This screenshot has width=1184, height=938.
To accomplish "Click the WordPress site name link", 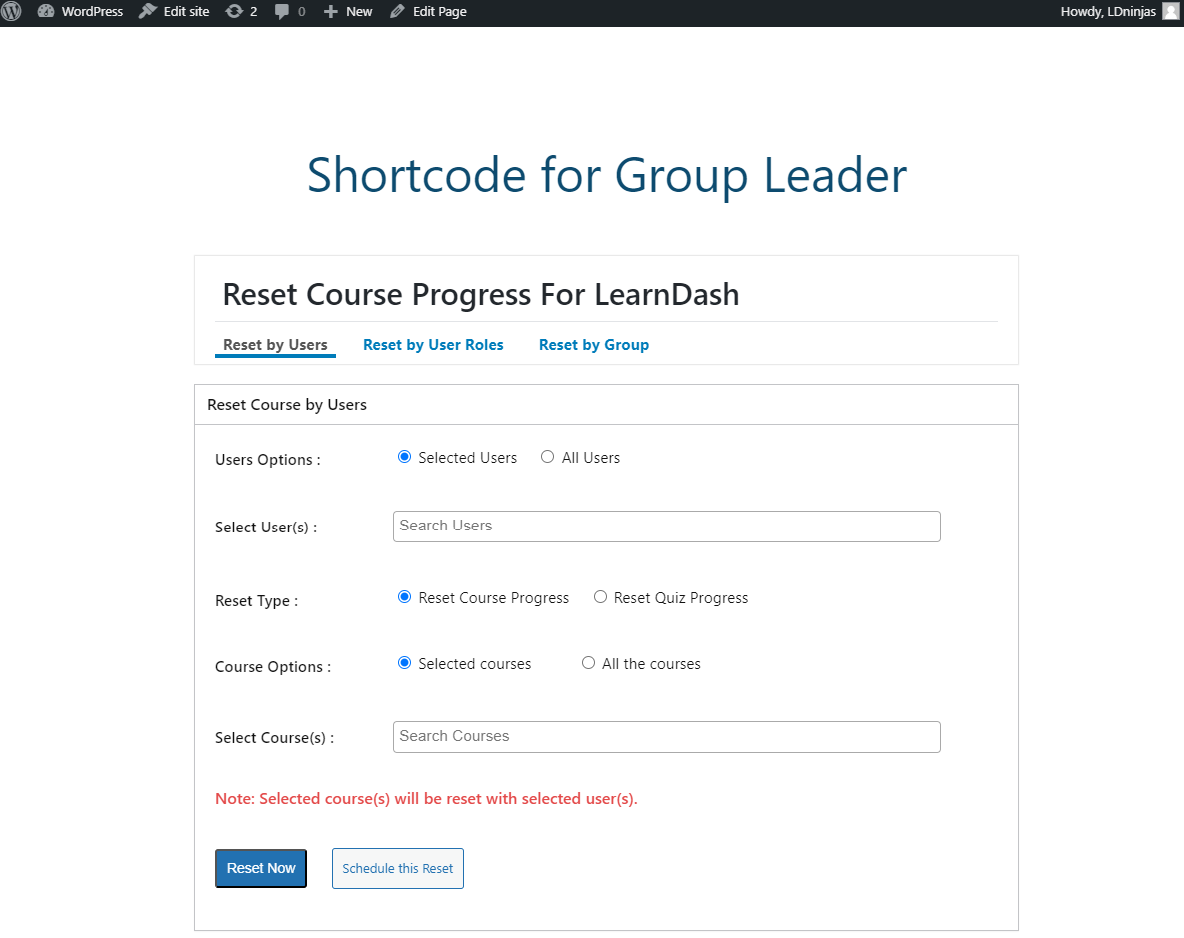I will tap(92, 11).
